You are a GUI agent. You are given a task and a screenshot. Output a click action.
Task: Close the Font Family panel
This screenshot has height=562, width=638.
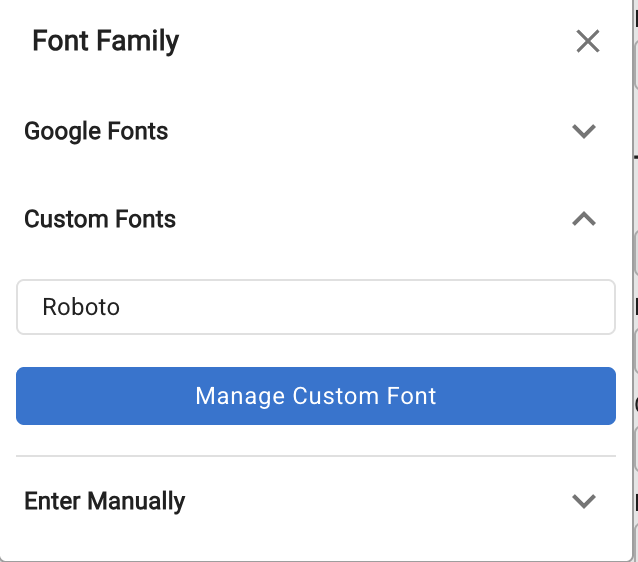tap(588, 41)
